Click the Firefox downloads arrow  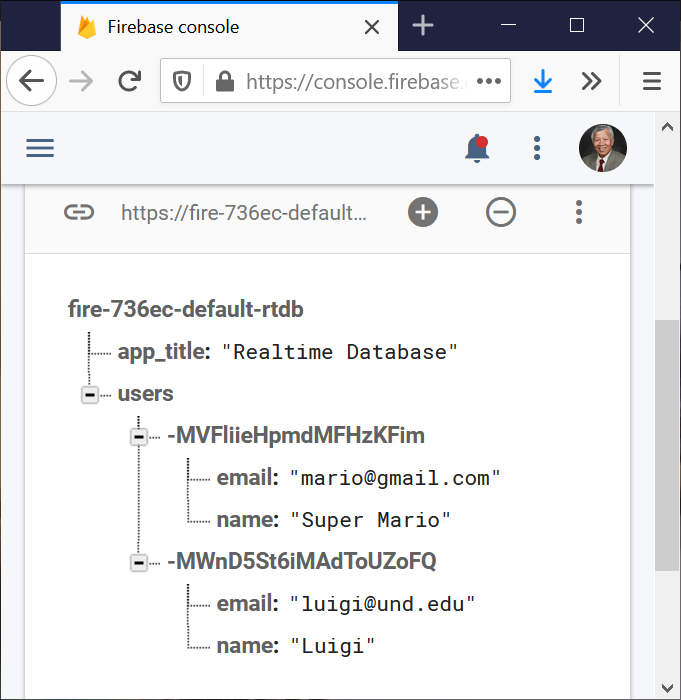542,82
